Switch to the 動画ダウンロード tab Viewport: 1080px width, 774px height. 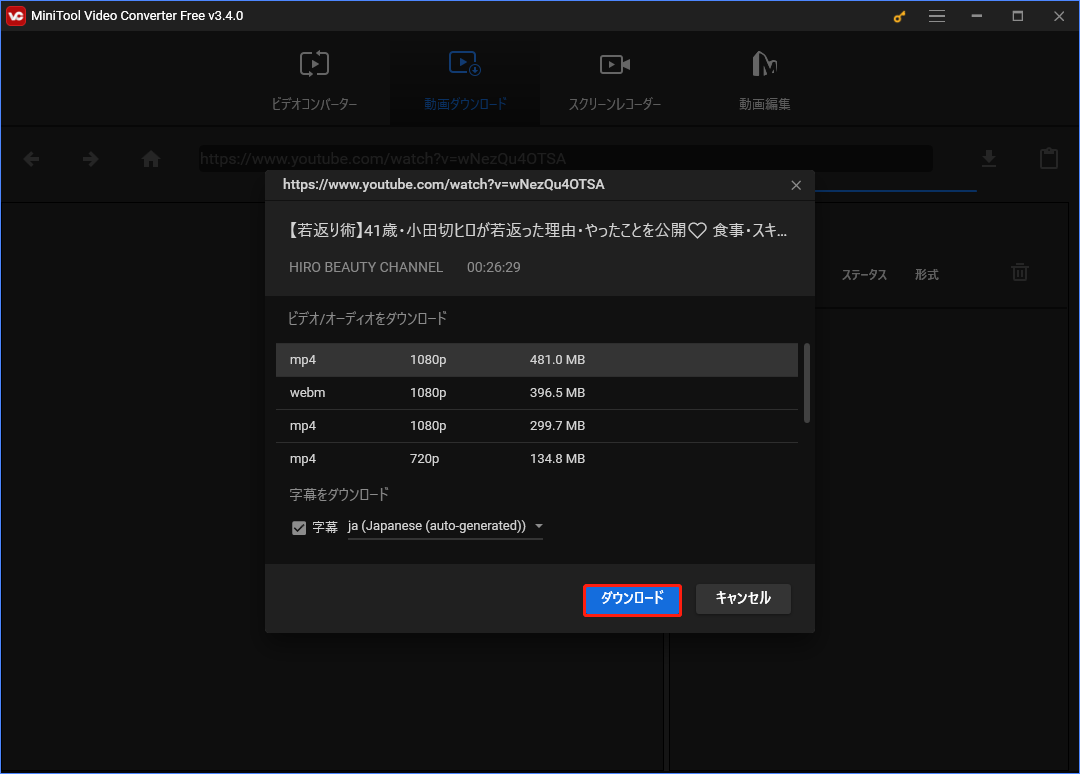coord(465,81)
